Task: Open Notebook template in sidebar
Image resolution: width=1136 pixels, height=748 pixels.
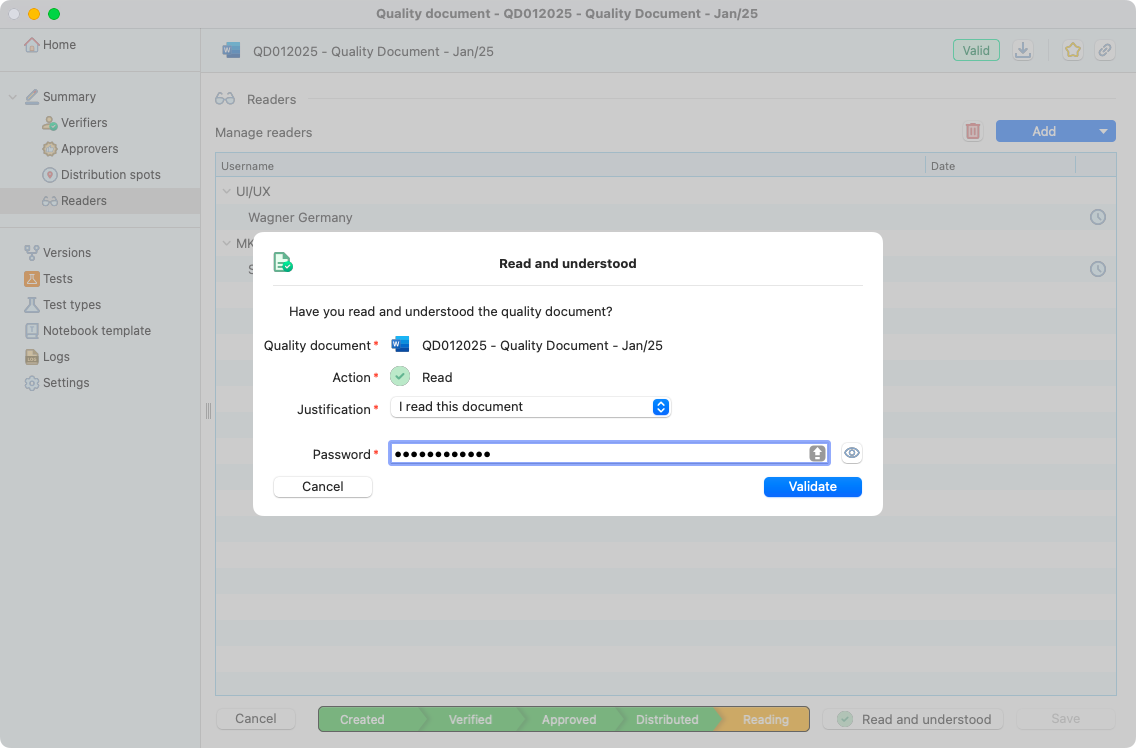Action: (96, 331)
